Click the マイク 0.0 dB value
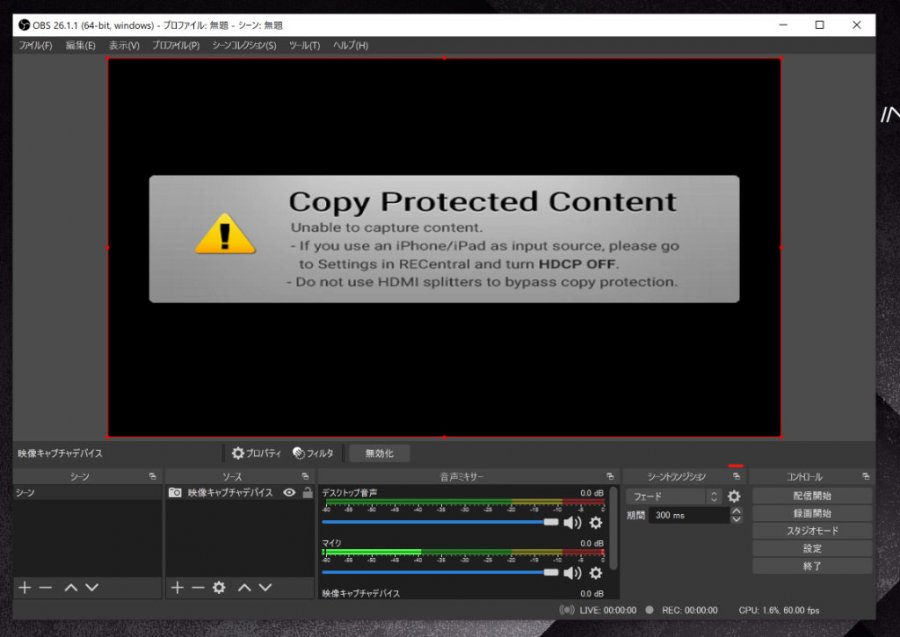This screenshot has height=637, width=900. (592, 543)
